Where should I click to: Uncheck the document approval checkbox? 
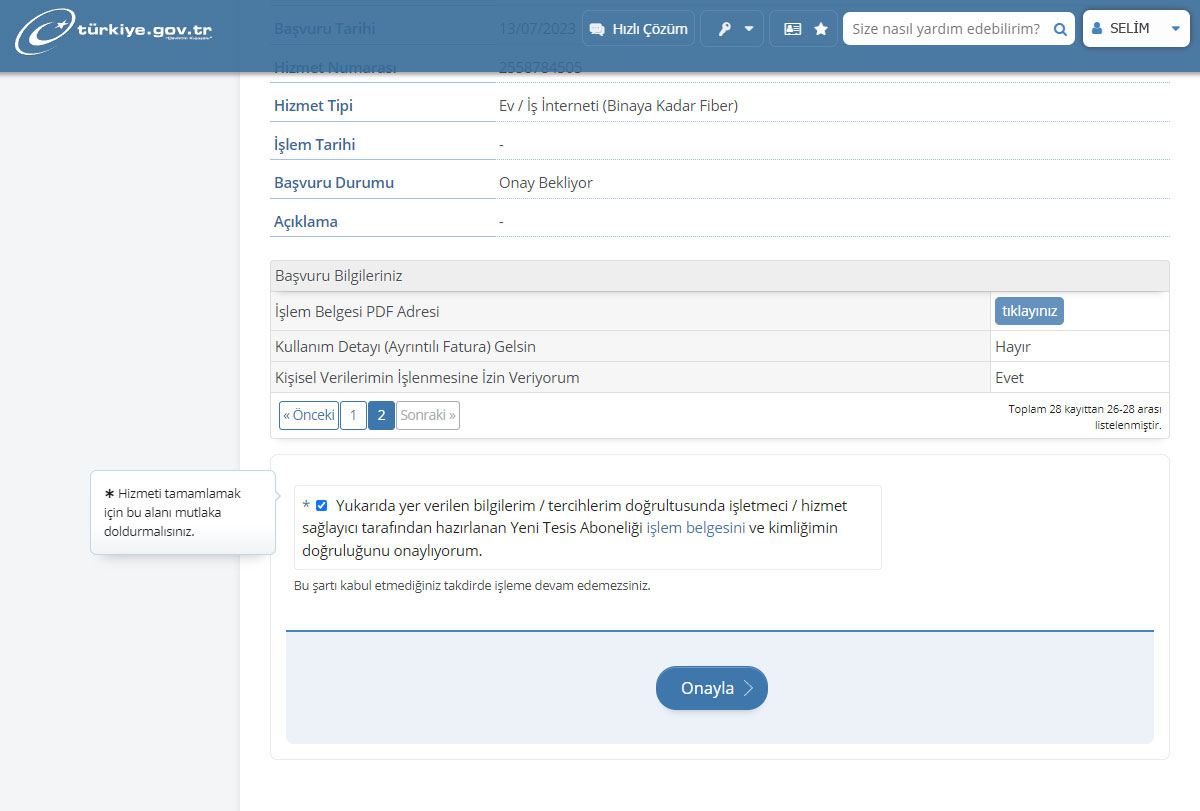321,505
